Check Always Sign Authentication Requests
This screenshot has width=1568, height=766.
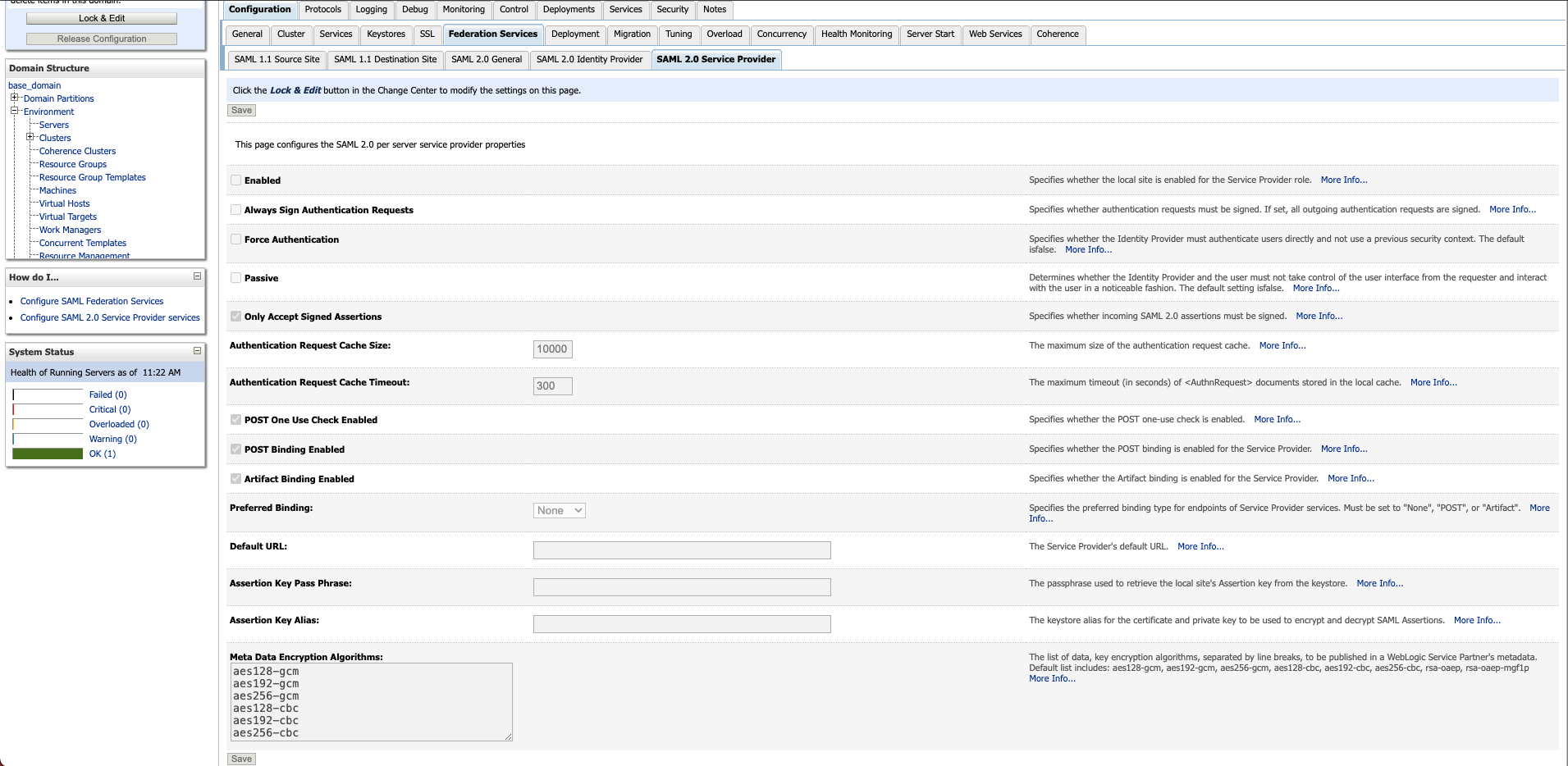tap(236, 210)
